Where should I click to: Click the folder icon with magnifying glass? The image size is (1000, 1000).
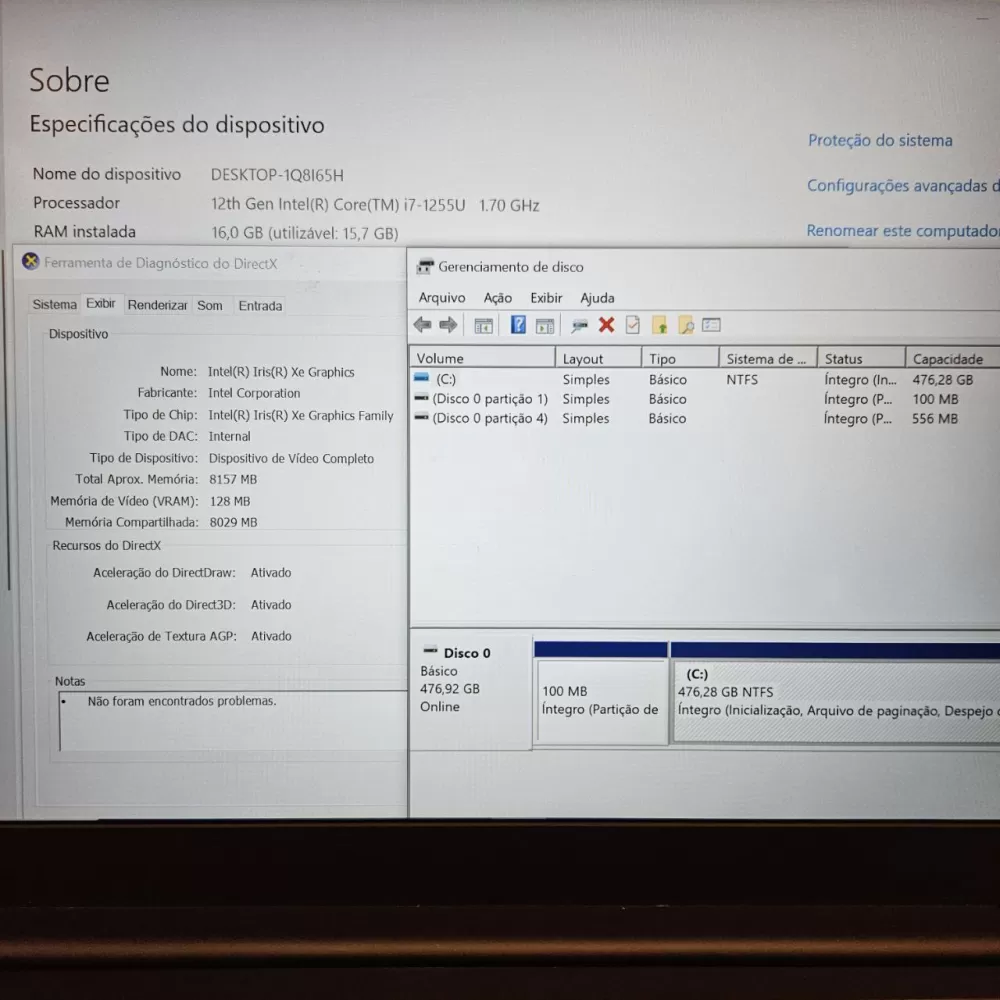[x=686, y=325]
